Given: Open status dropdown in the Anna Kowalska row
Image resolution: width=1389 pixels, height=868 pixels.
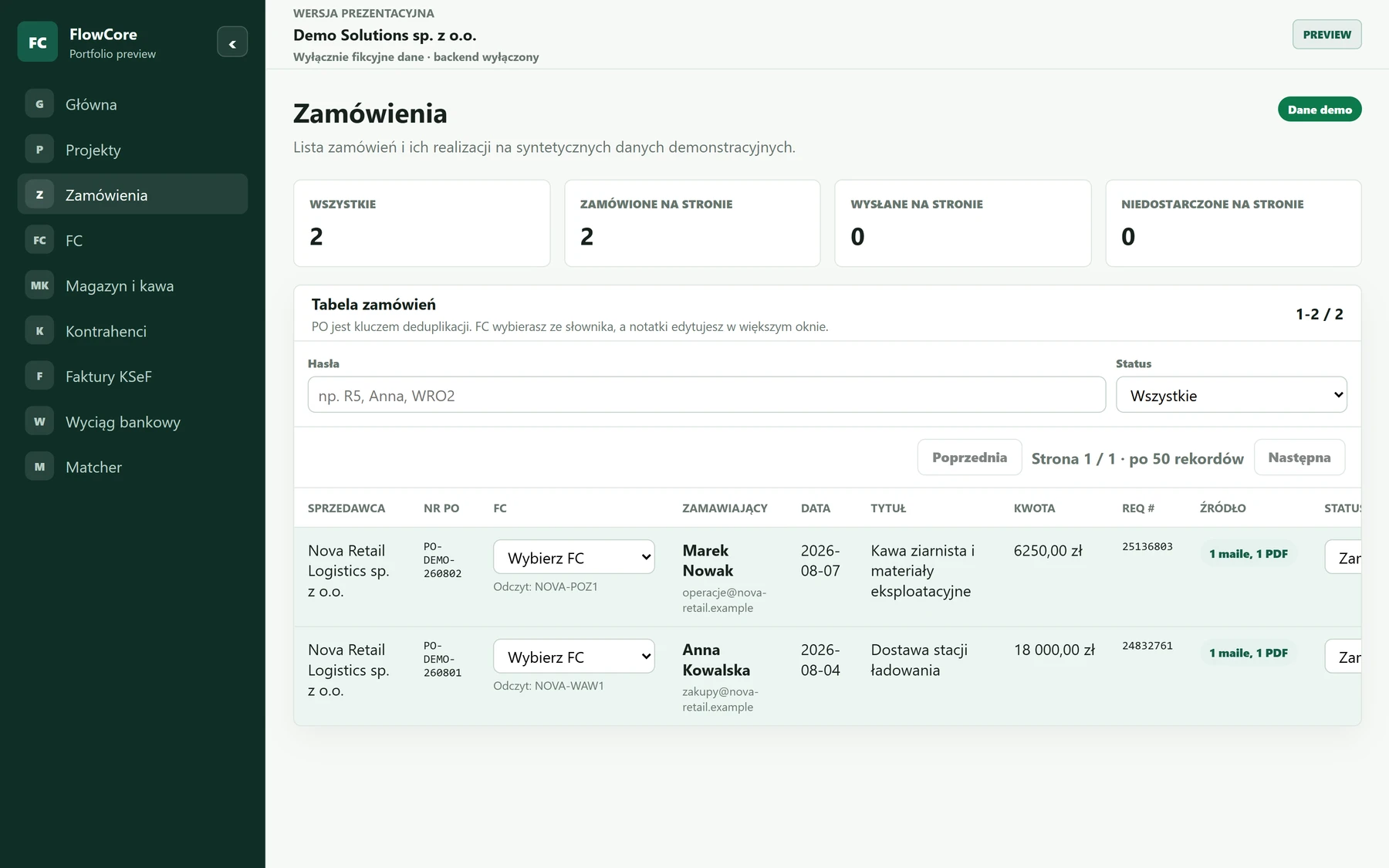Looking at the screenshot, I should point(1343,657).
